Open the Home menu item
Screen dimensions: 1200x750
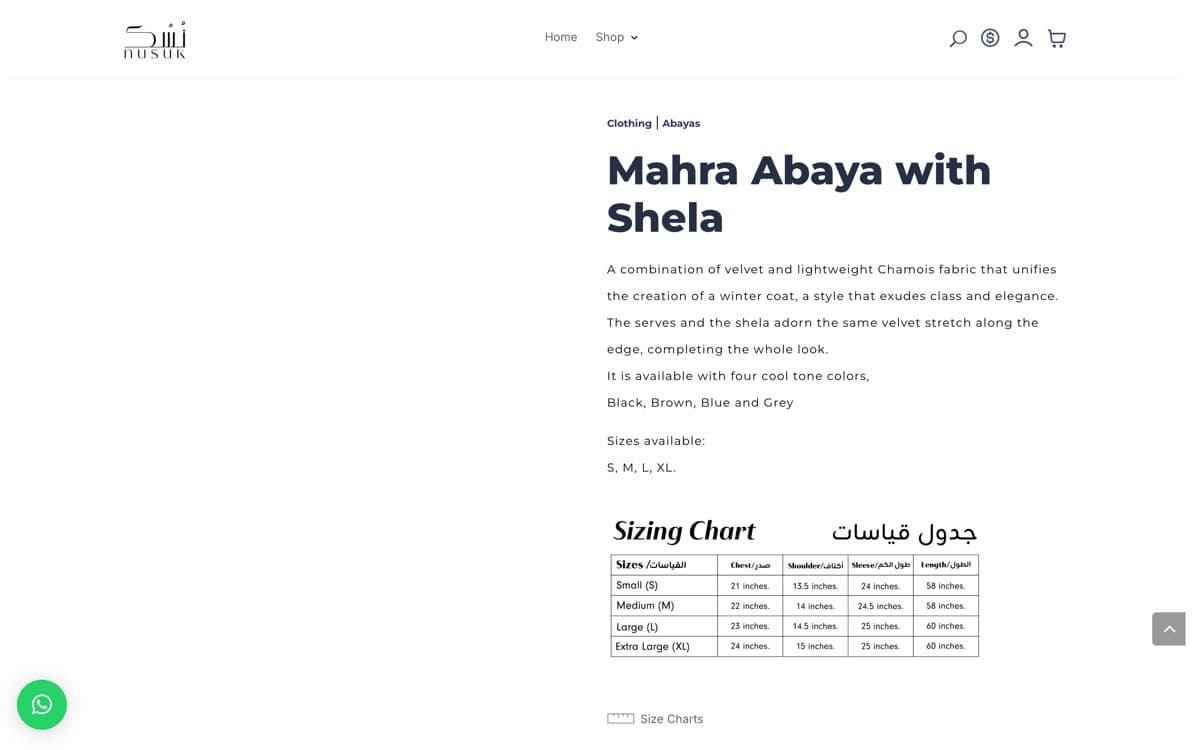(x=561, y=37)
